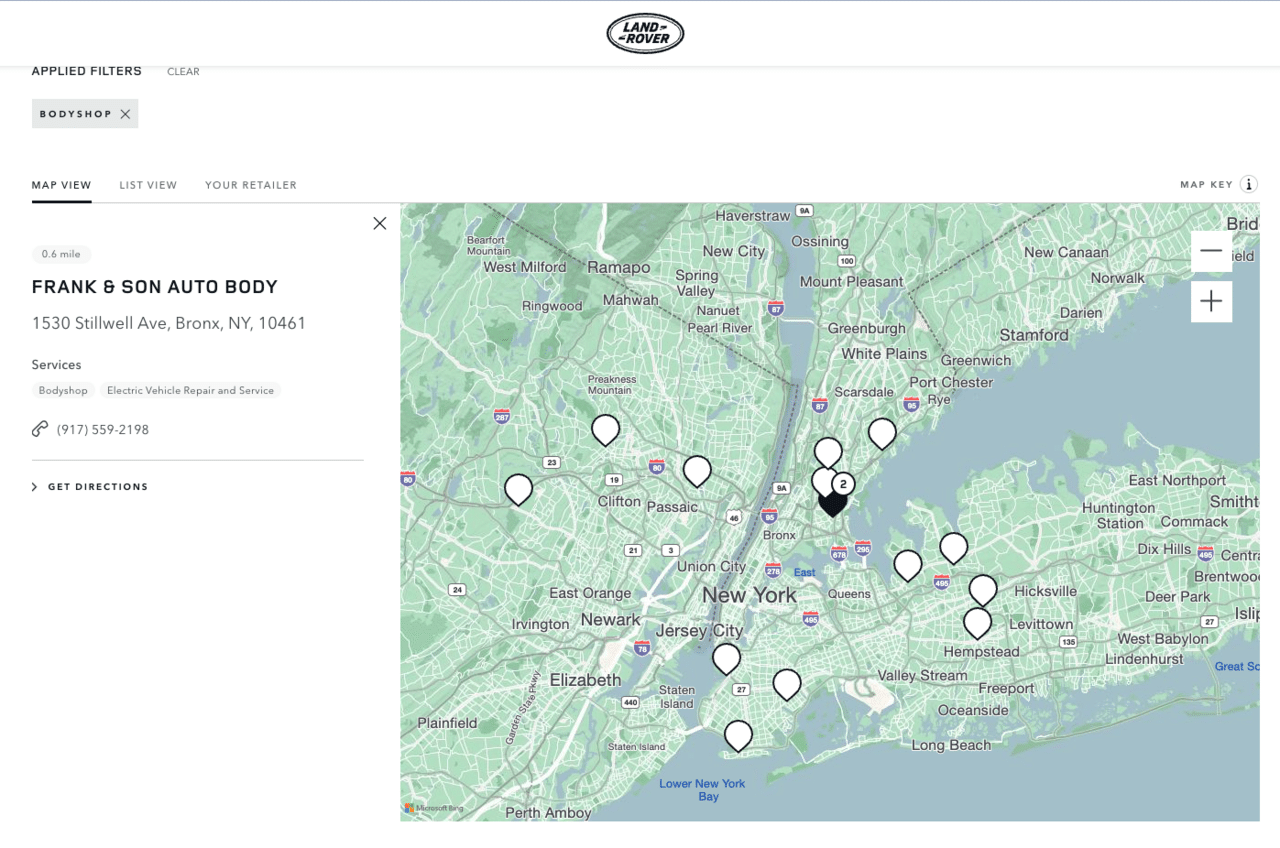Switch to List View

[148, 185]
